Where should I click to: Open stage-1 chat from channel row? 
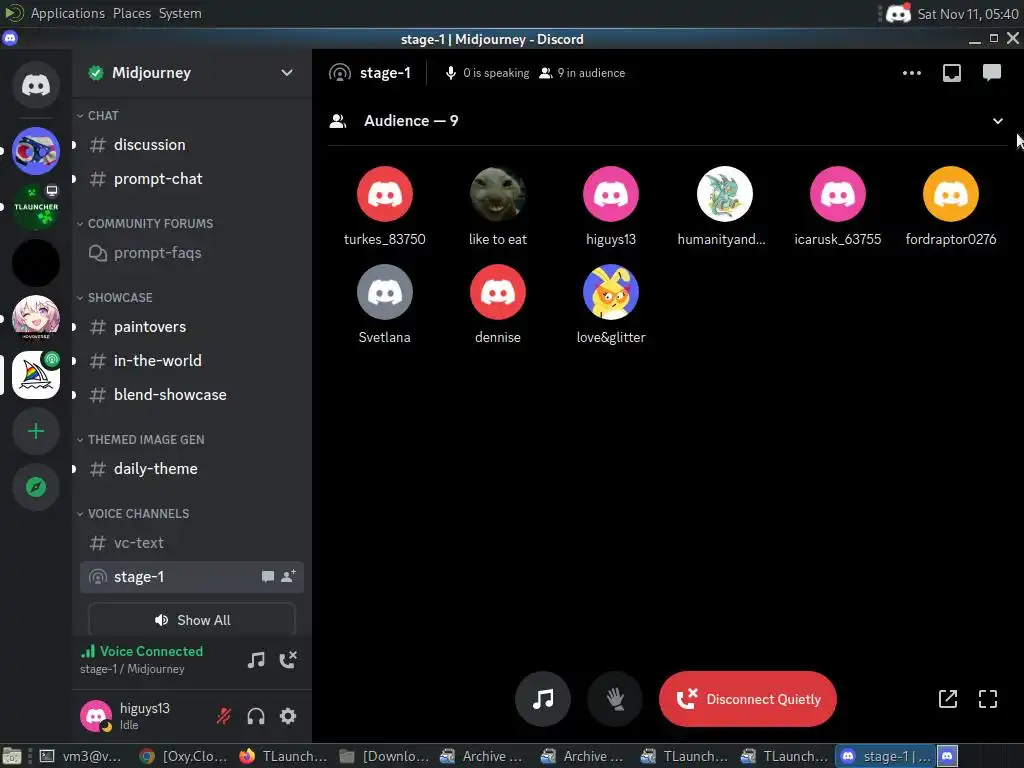coord(268,577)
